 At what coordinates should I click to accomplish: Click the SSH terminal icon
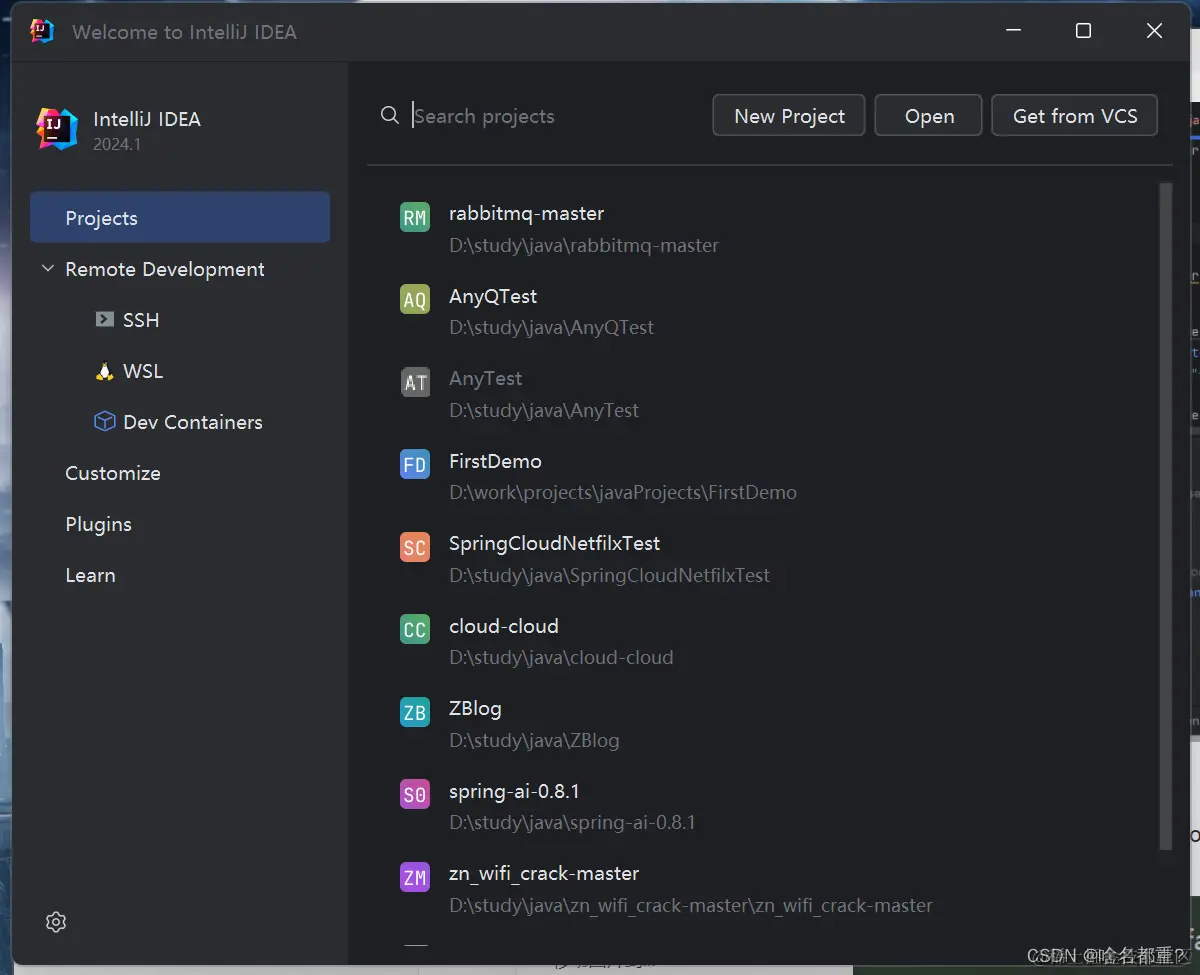(104, 319)
